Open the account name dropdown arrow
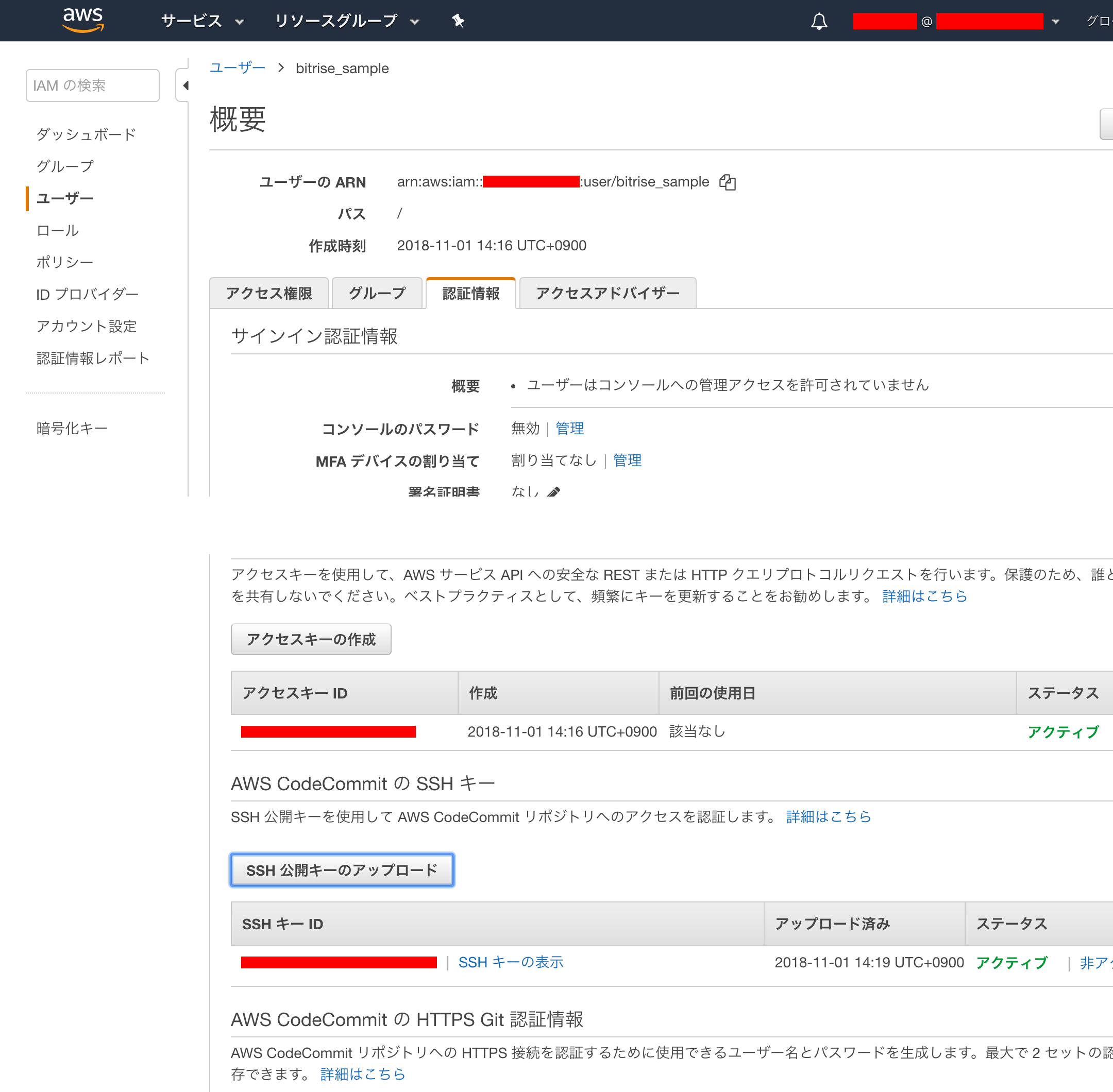 pyautogui.click(x=1055, y=21)
